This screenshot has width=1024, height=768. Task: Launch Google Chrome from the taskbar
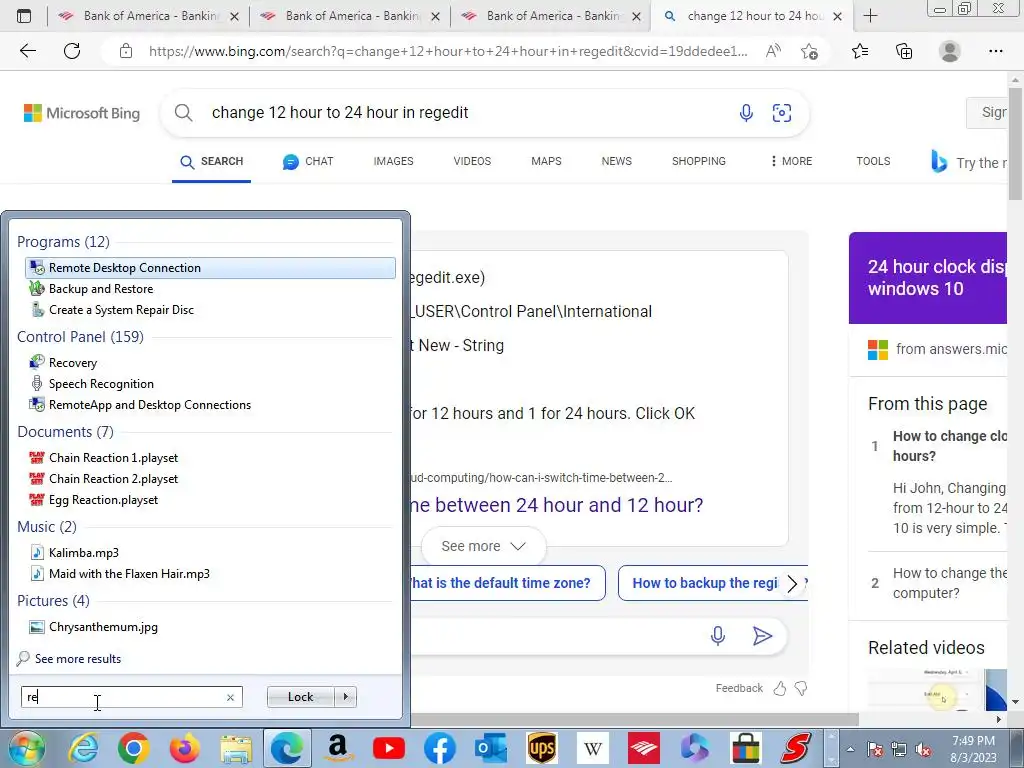tap(134, 748)
